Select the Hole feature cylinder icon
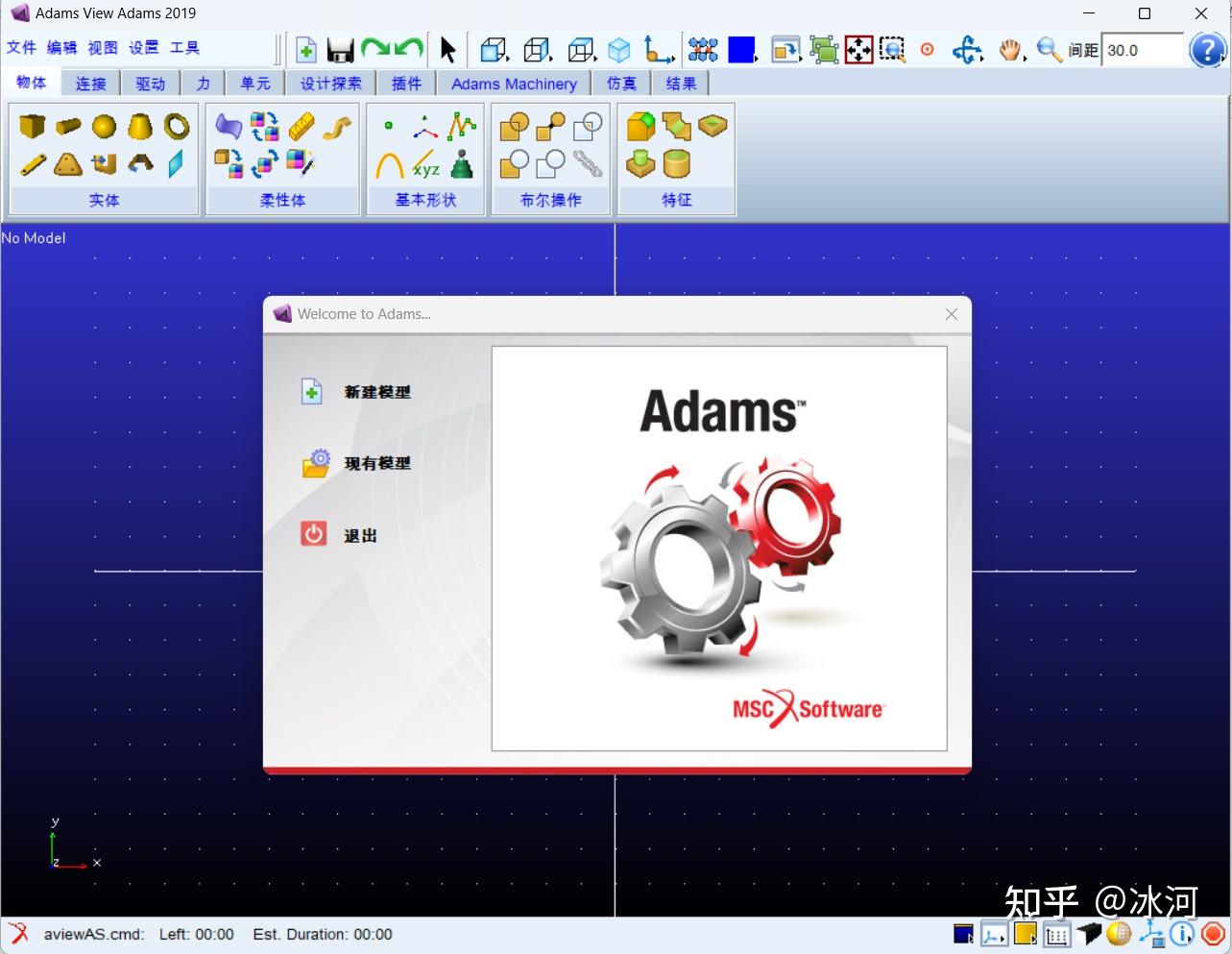Screen dimensions: 1232x954 pos(640,164)
